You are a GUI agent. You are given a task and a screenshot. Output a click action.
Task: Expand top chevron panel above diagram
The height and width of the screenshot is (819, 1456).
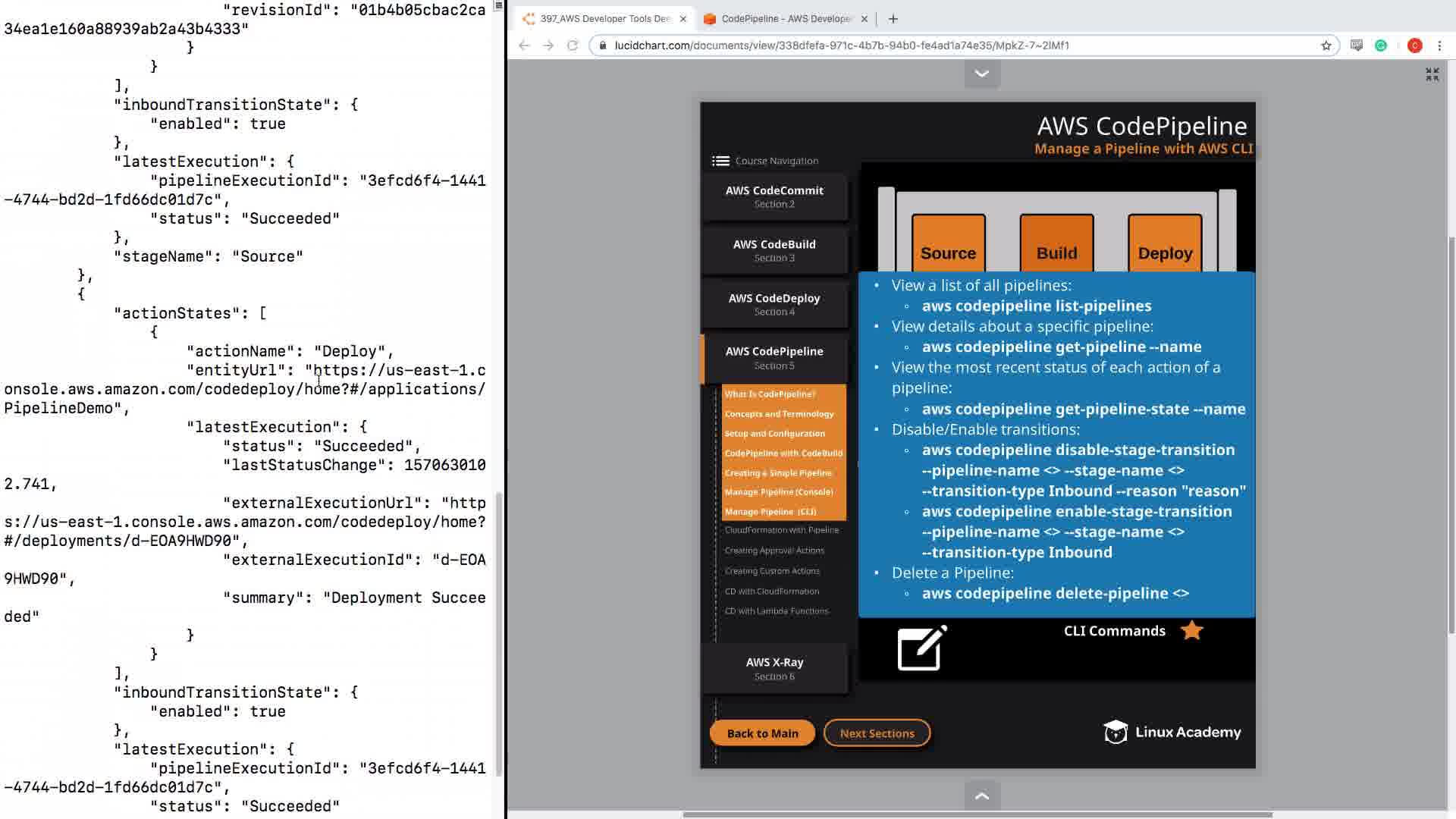[x=982, y=74]
